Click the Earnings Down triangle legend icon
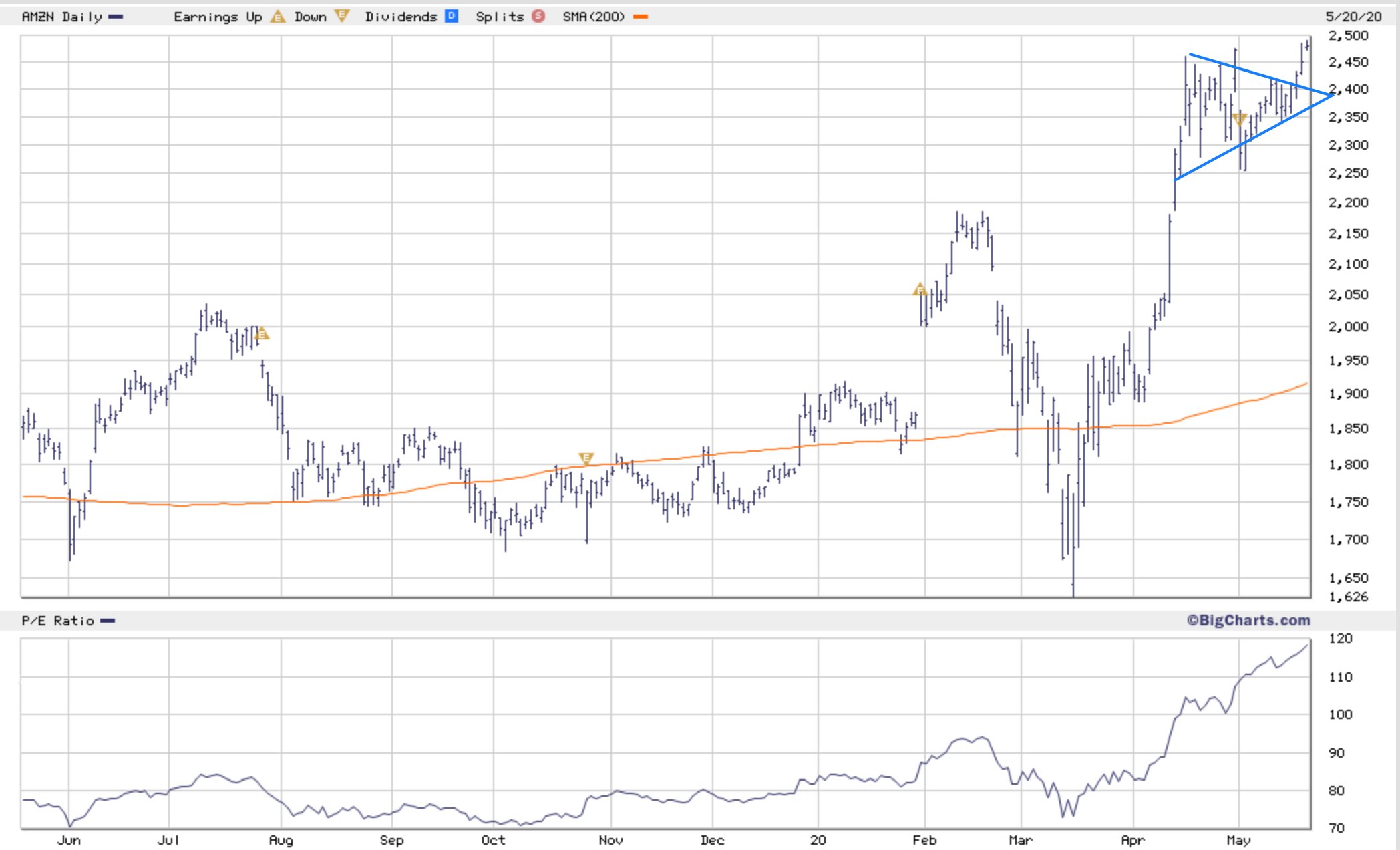This screenshot has height=850, width=1400. (x=341, y=17)
